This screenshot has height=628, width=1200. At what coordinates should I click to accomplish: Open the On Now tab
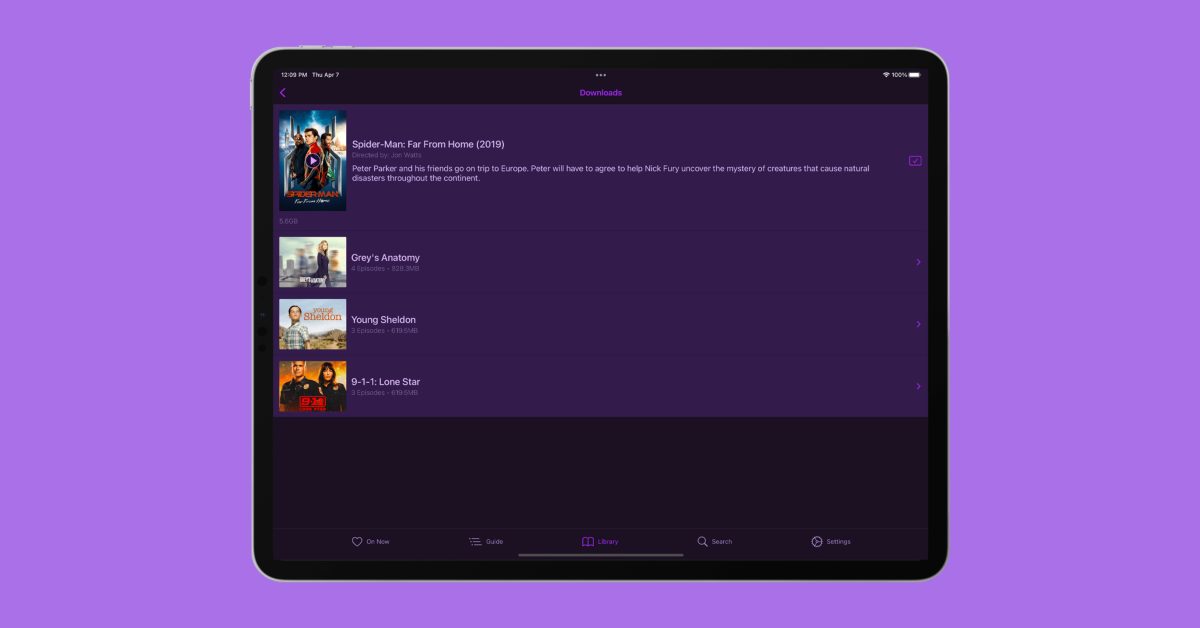(x=370, y=541)
